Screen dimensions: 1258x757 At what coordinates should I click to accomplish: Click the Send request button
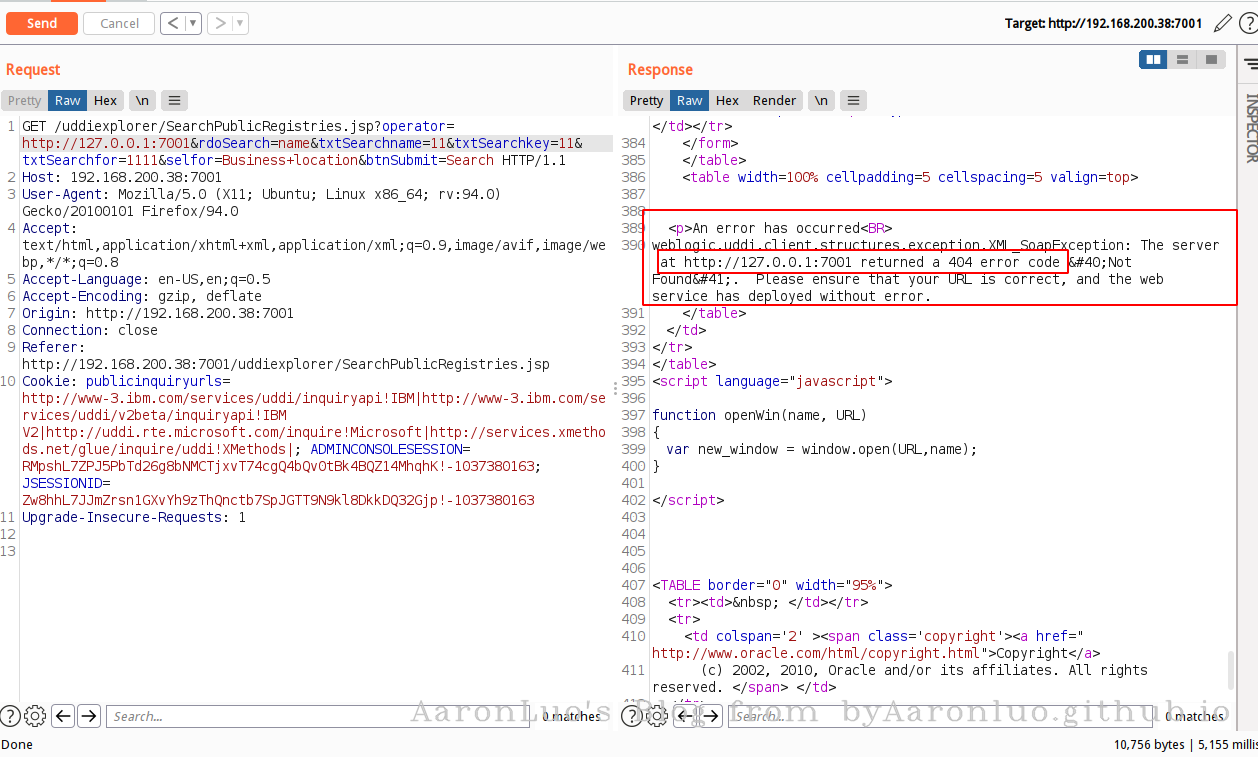point(41,23)
